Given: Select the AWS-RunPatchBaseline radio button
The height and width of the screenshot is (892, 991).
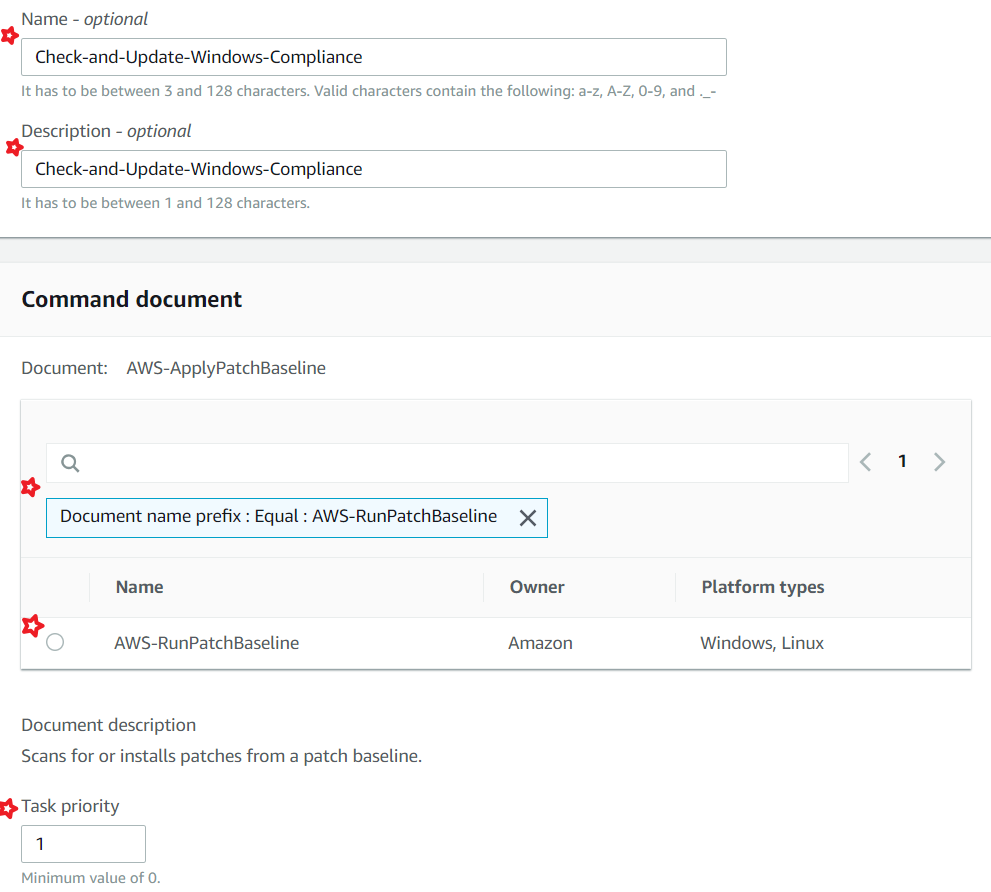Looking at the screenshot, I should point(55,642).
